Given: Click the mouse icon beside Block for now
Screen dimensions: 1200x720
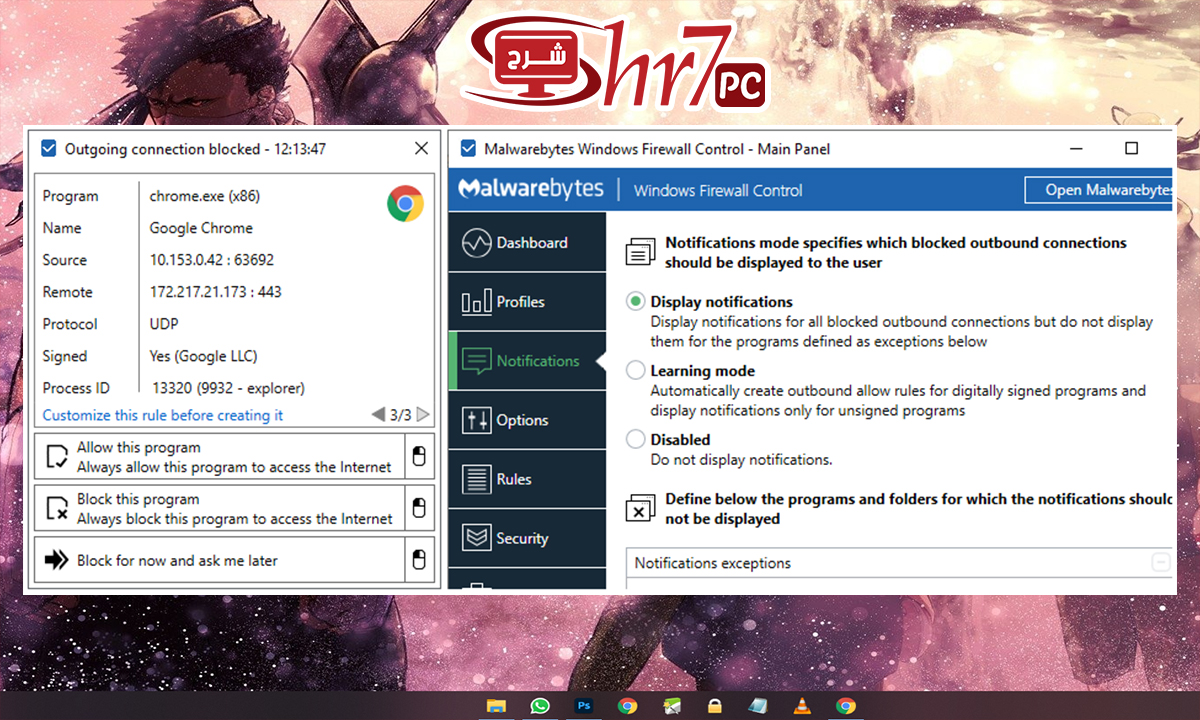Looking at the screenshot, I should pos(420,560).
